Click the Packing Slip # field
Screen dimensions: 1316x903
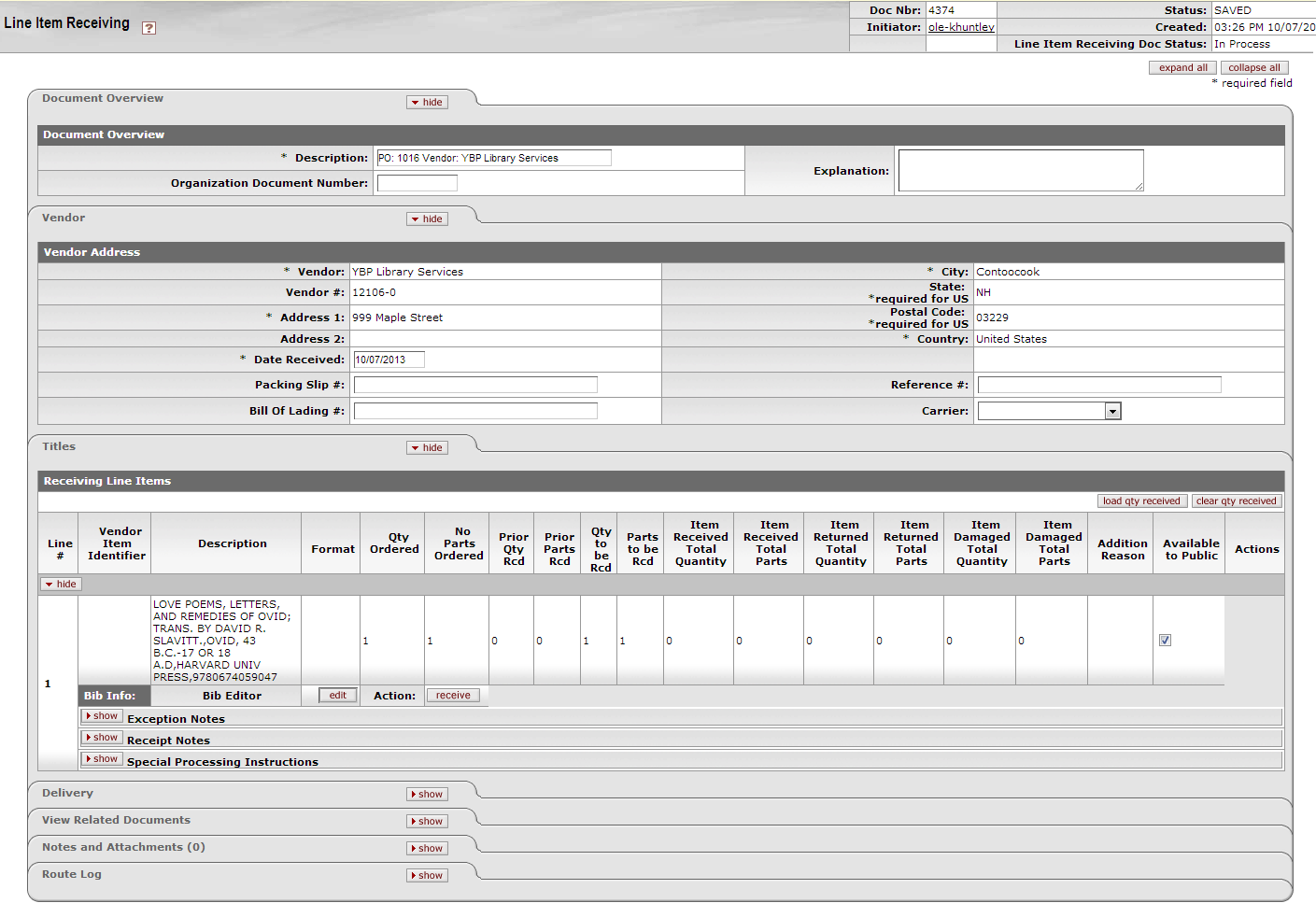click(475, 385)
